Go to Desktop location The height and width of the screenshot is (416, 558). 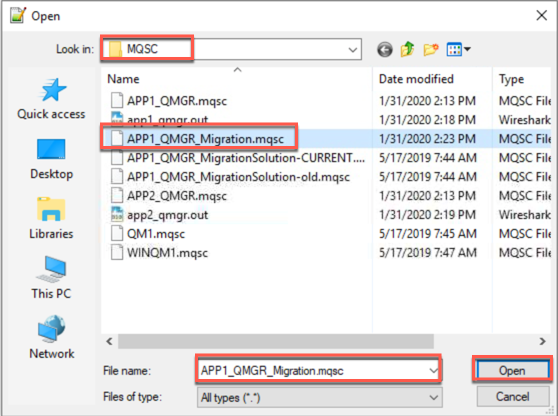click(x=51, y=159)
